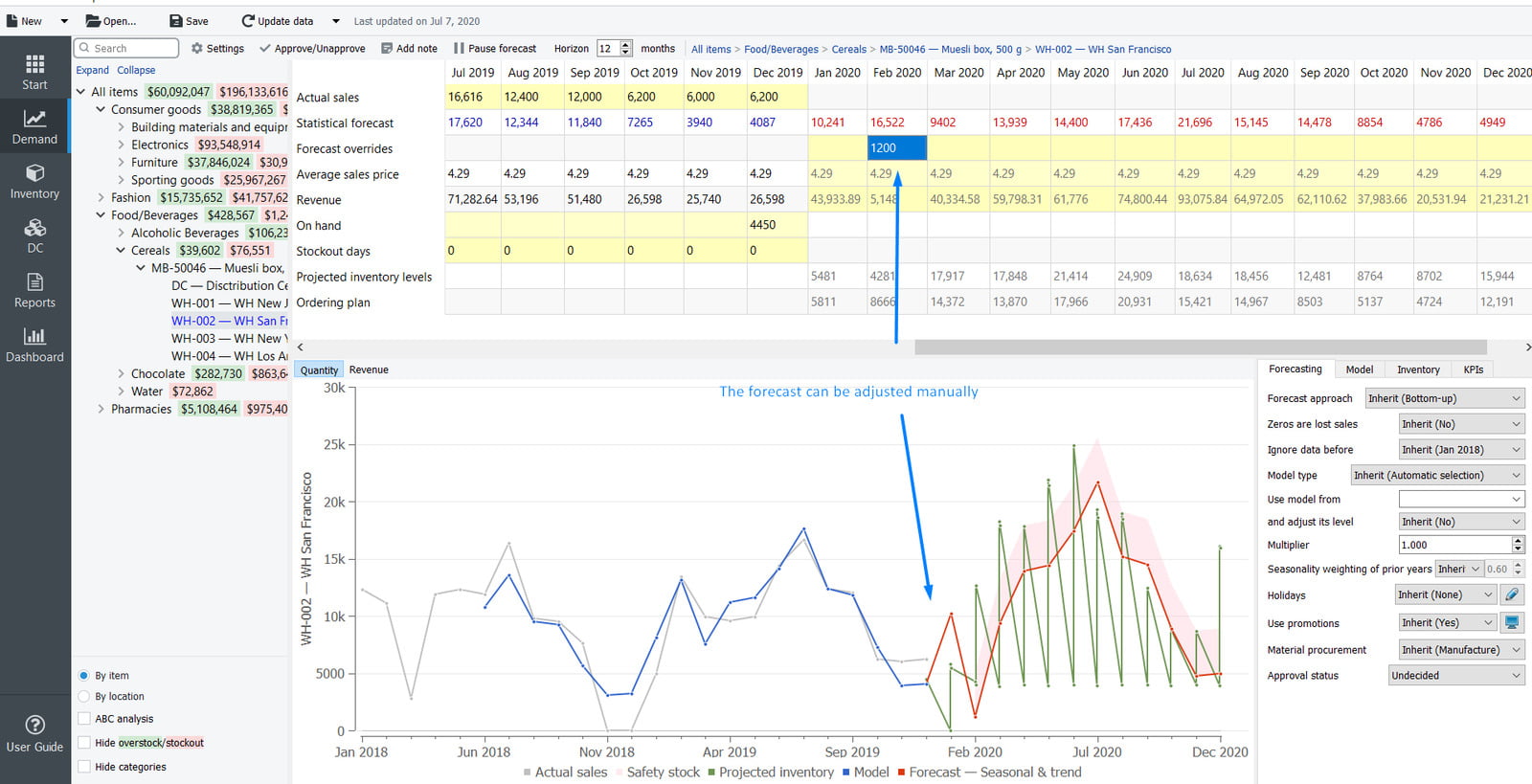Expand the Chocolate category

pyautogui.click(x=121, y=373)
